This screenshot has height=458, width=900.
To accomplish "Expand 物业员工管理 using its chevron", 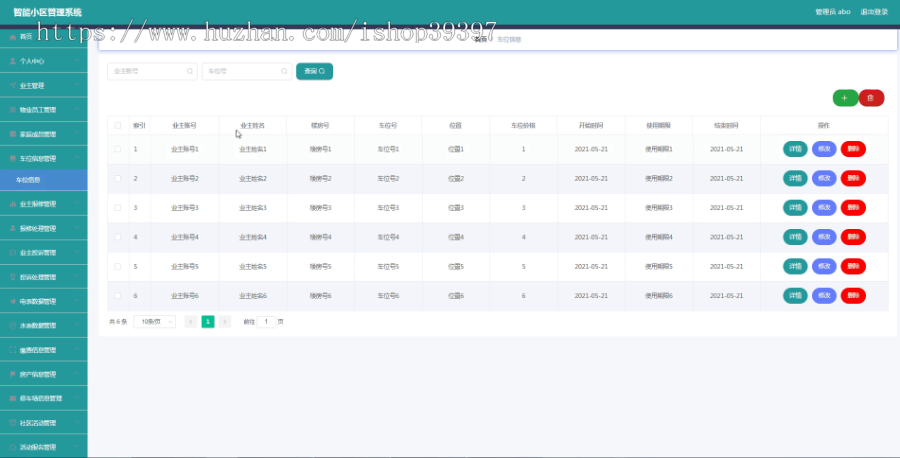I will point(77,110).
